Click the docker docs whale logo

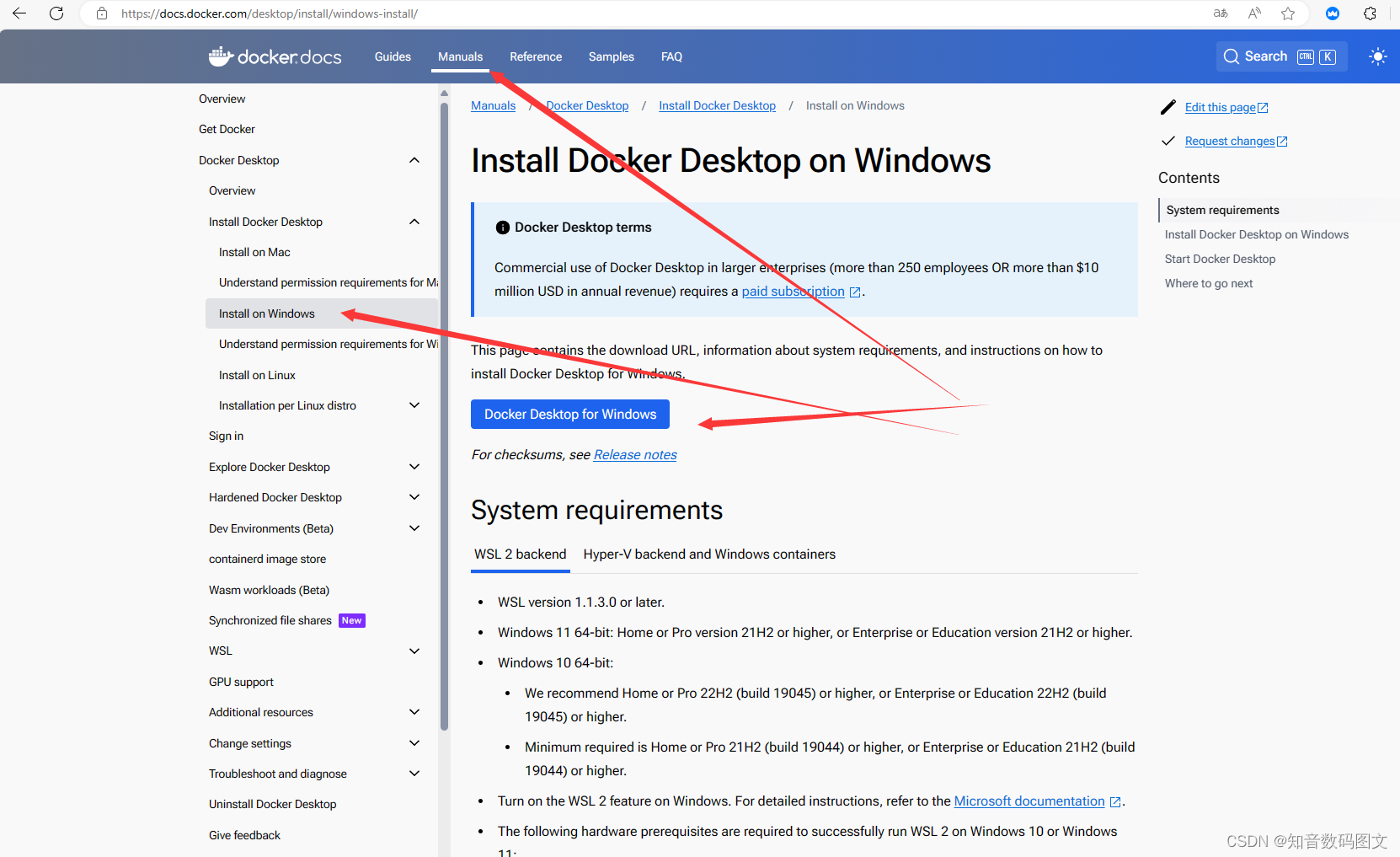[220, 56]
